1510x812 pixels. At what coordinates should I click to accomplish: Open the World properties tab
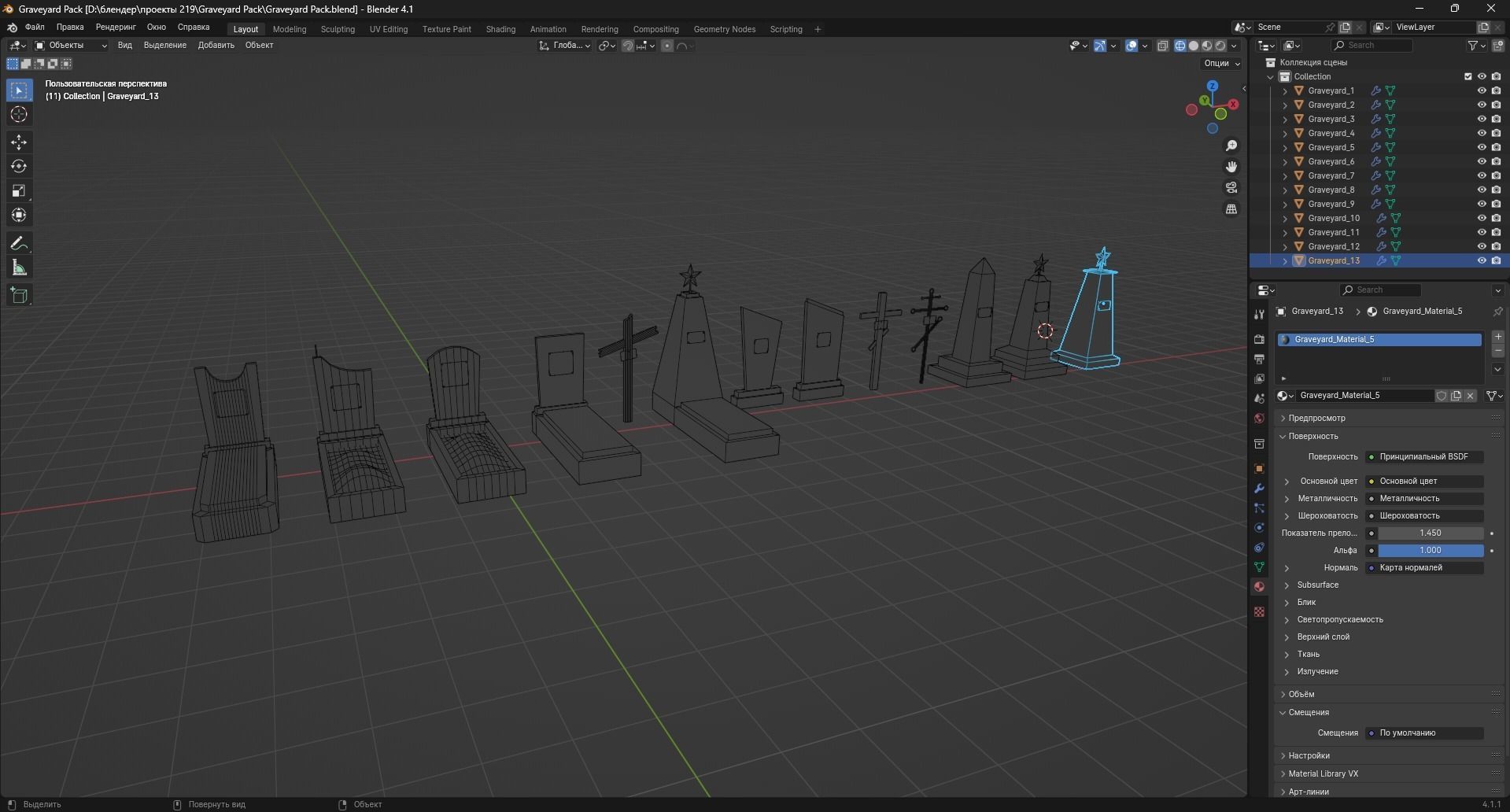coord(1259,419)
